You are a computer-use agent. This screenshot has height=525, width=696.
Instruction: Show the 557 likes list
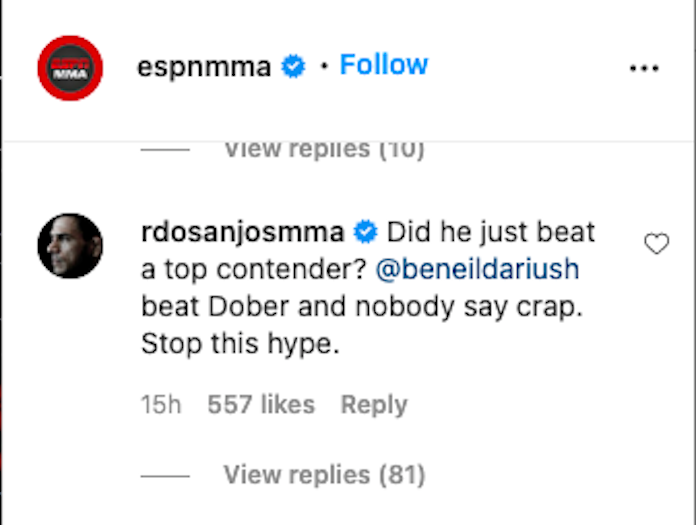coord(261,405)
